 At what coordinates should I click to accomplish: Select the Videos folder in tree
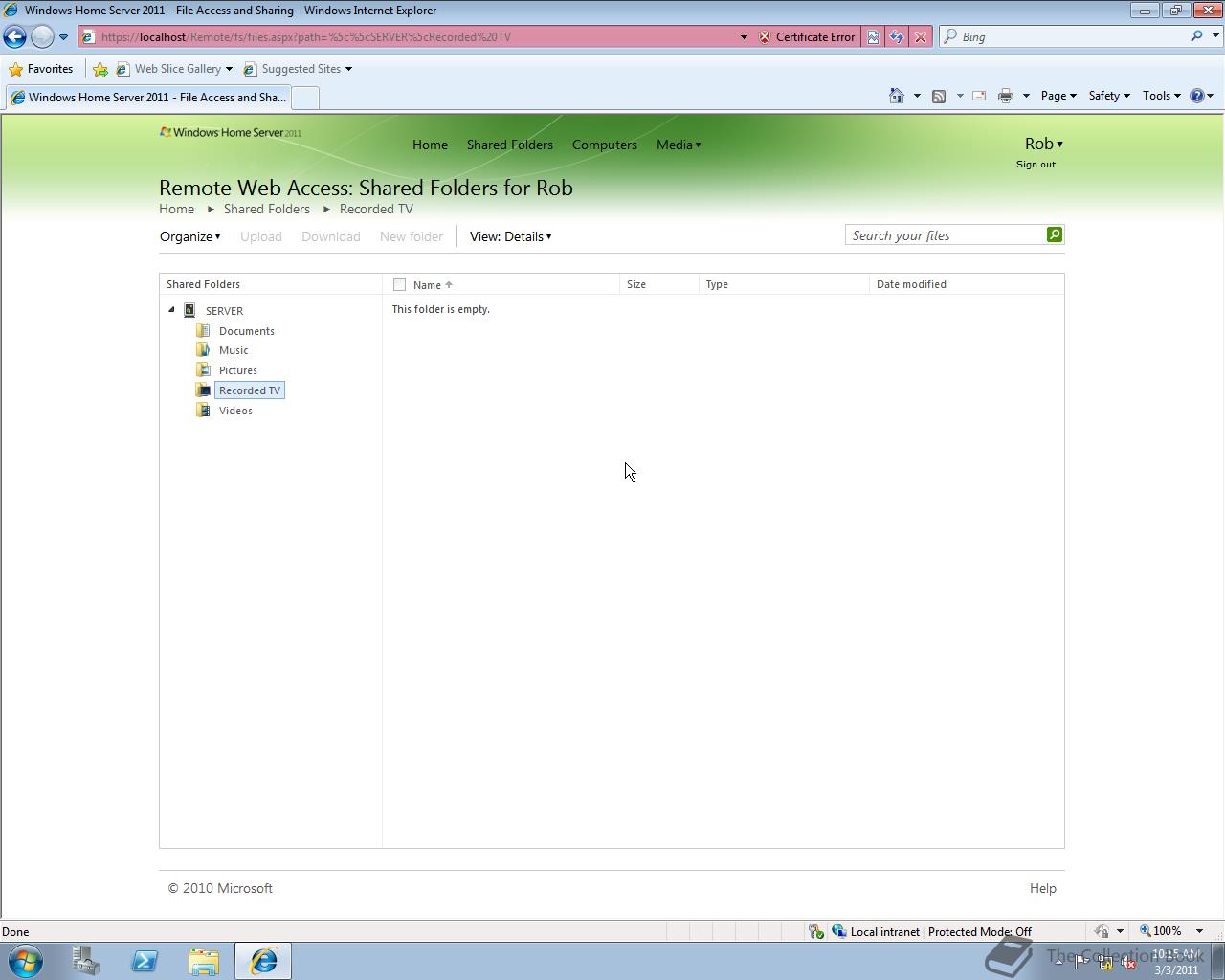(235, 411)
